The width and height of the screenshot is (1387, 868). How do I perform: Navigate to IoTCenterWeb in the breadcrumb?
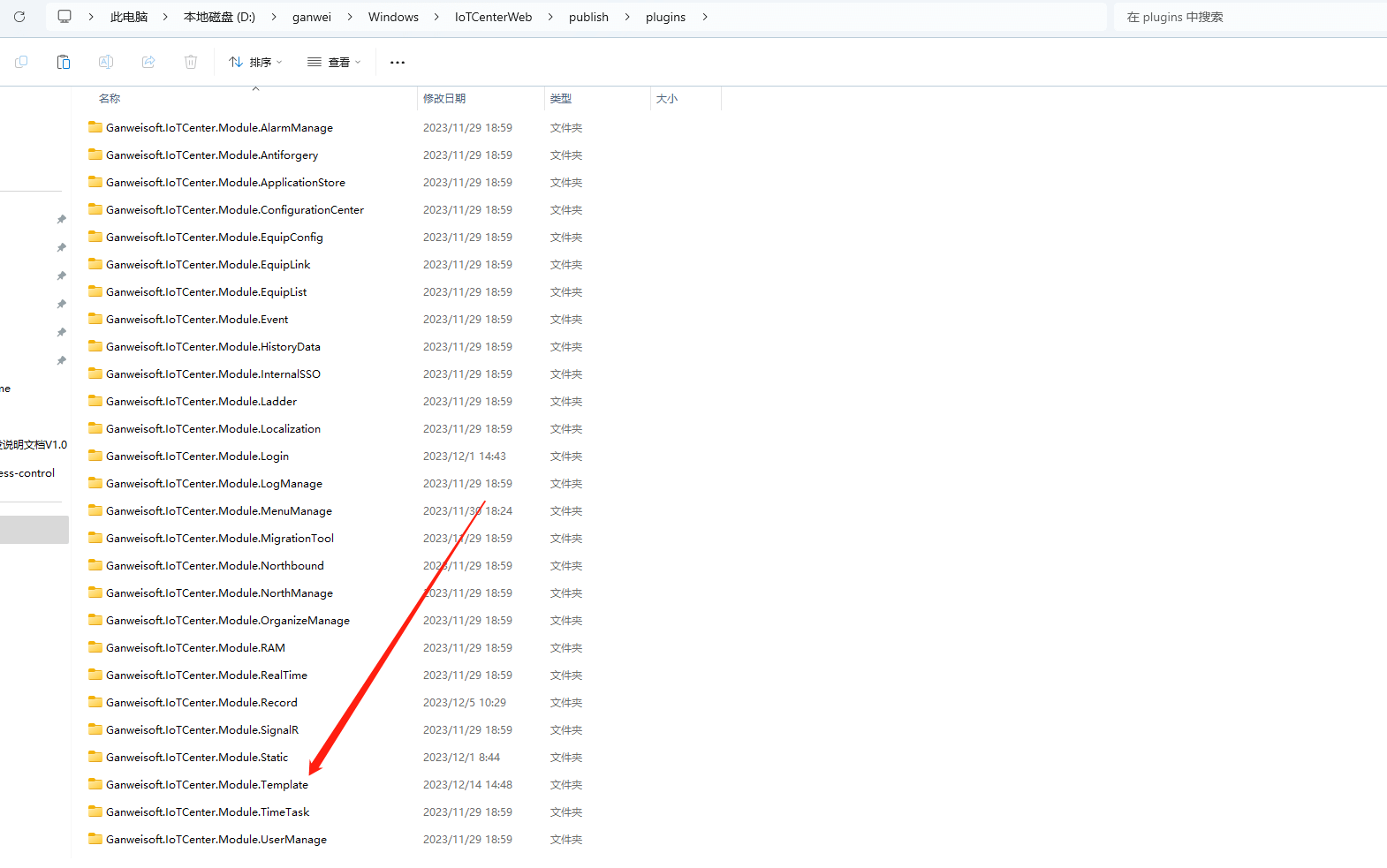tap(493, 17)
